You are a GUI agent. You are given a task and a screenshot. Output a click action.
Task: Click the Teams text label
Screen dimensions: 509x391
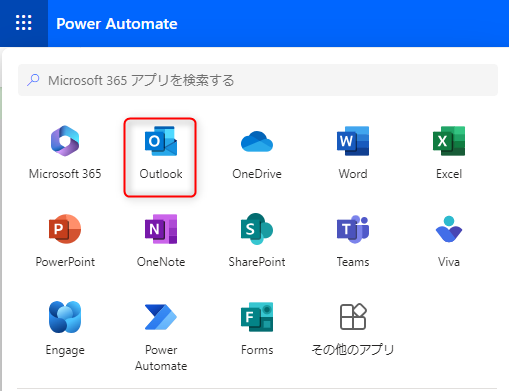353,262
